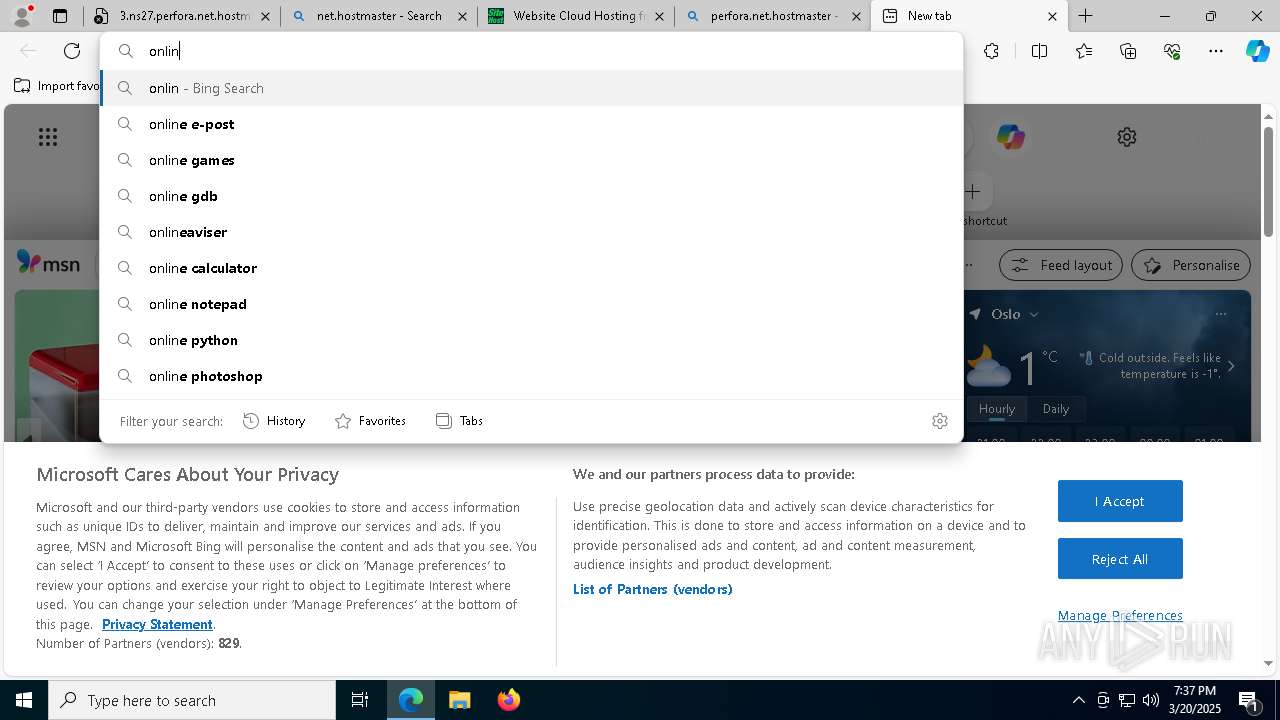Open Task View on the taskbar
The image size is (1280, 720).
[360, 700]
